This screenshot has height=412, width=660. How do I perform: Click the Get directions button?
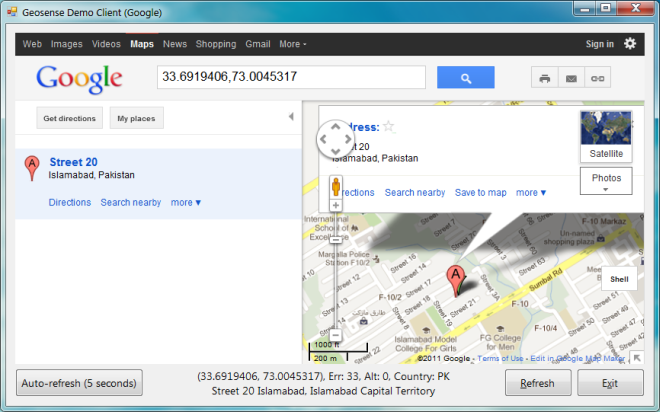[69, 118]
